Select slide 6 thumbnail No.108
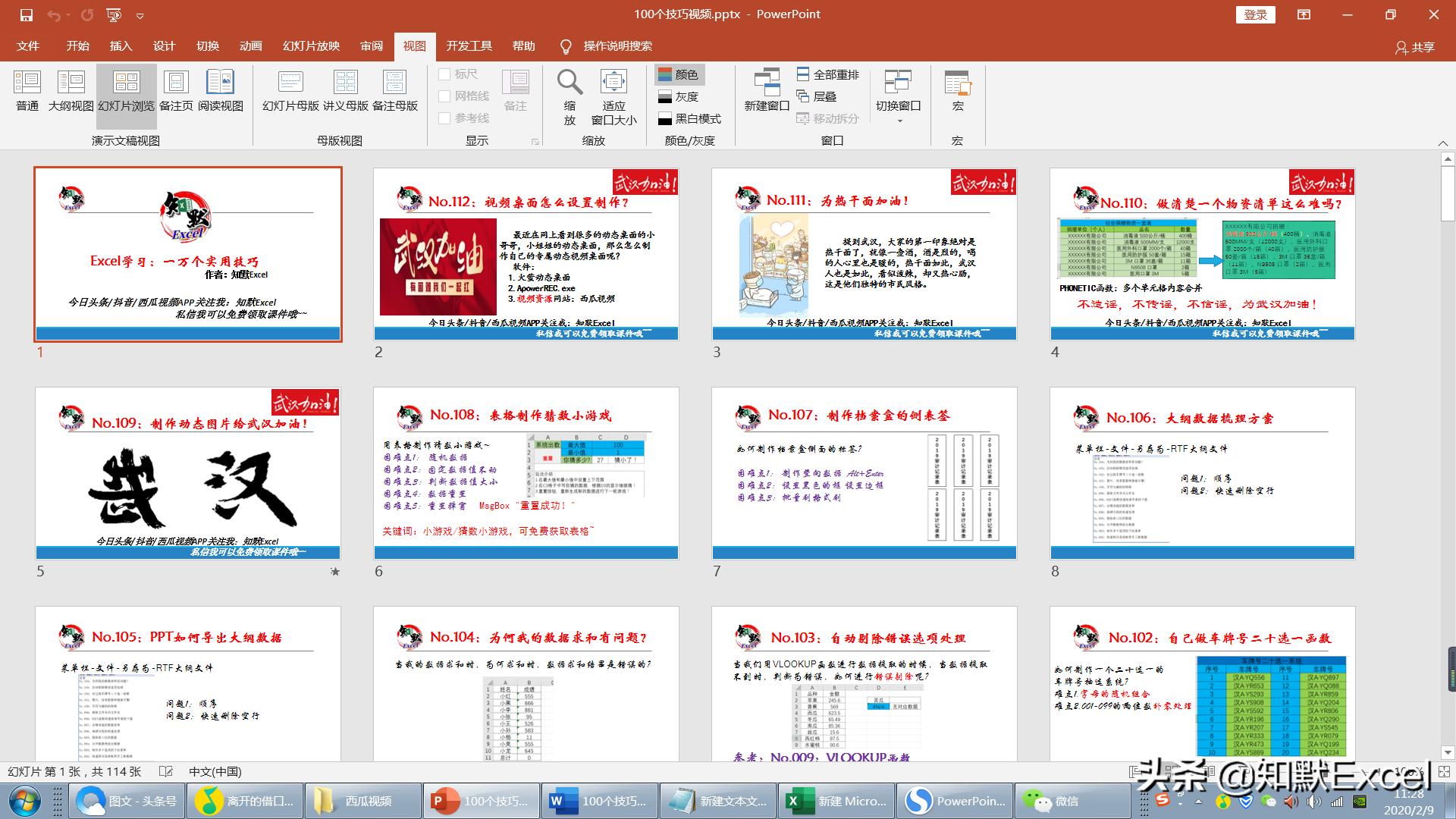Image resolution: width=1456 pixels, height=819 pixels. coord(526,474)
